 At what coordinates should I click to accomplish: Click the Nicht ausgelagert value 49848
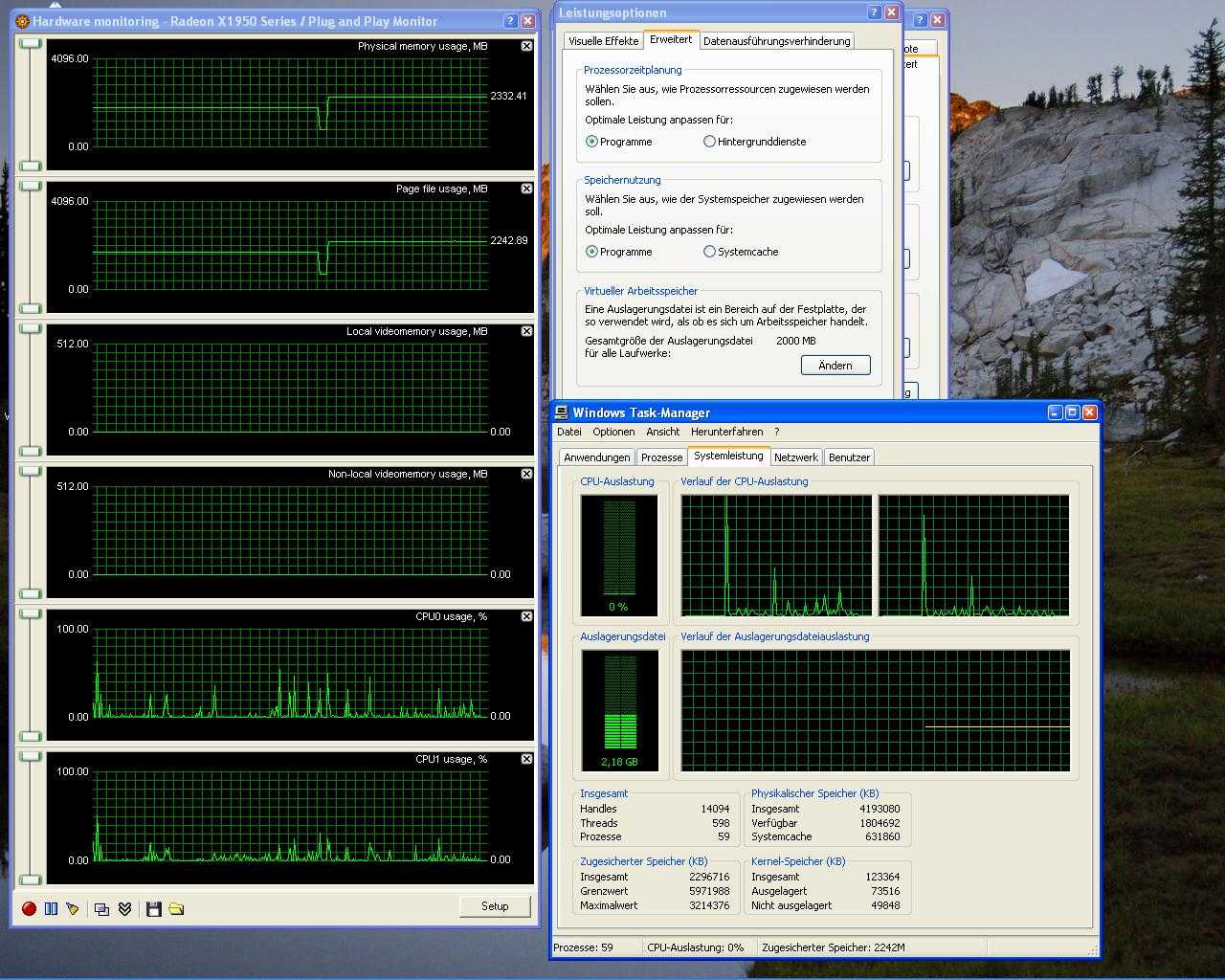point(885,905)
